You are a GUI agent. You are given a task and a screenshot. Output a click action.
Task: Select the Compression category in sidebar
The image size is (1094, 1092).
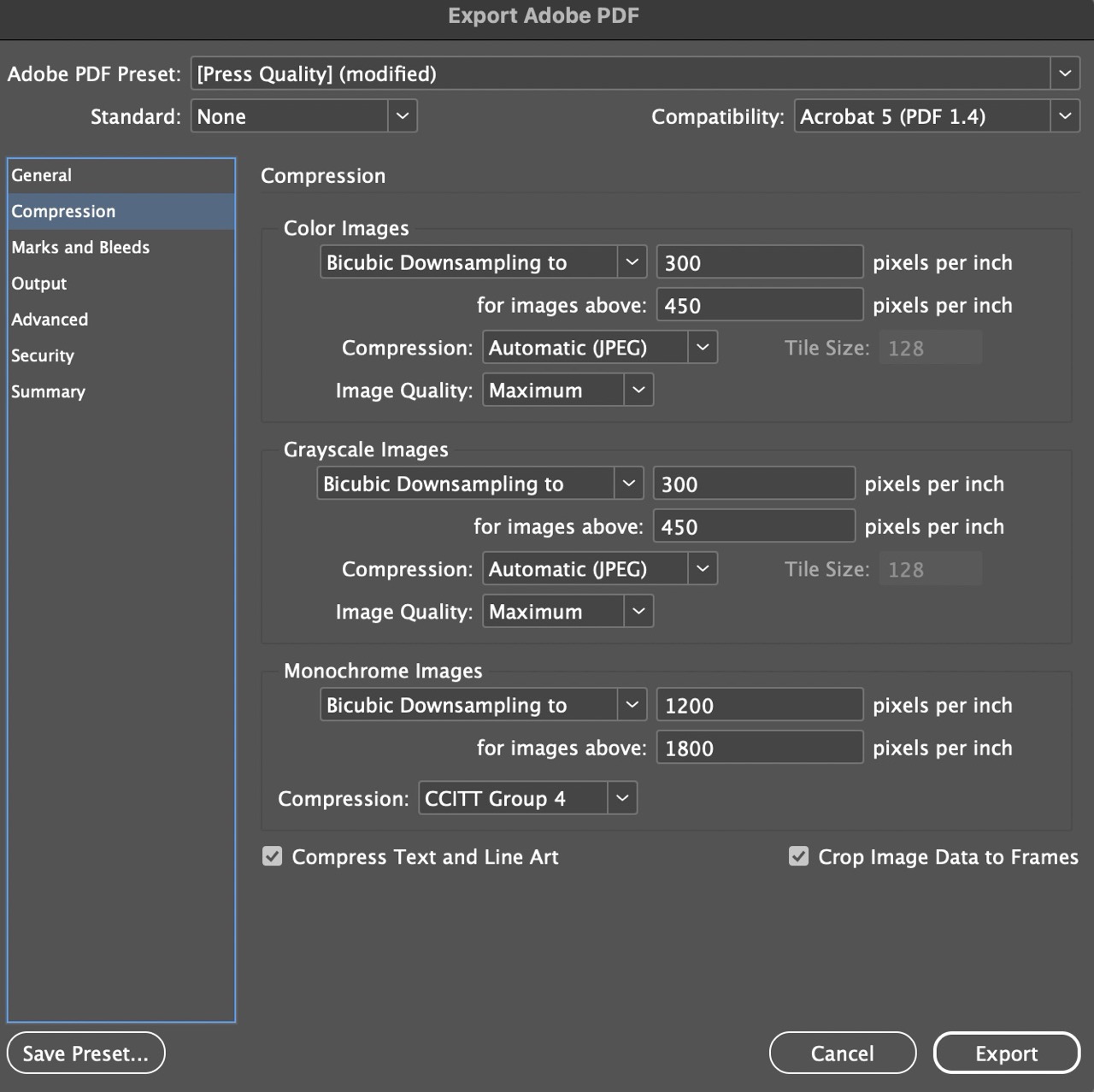pyautogui.click(x=121, y=211)
